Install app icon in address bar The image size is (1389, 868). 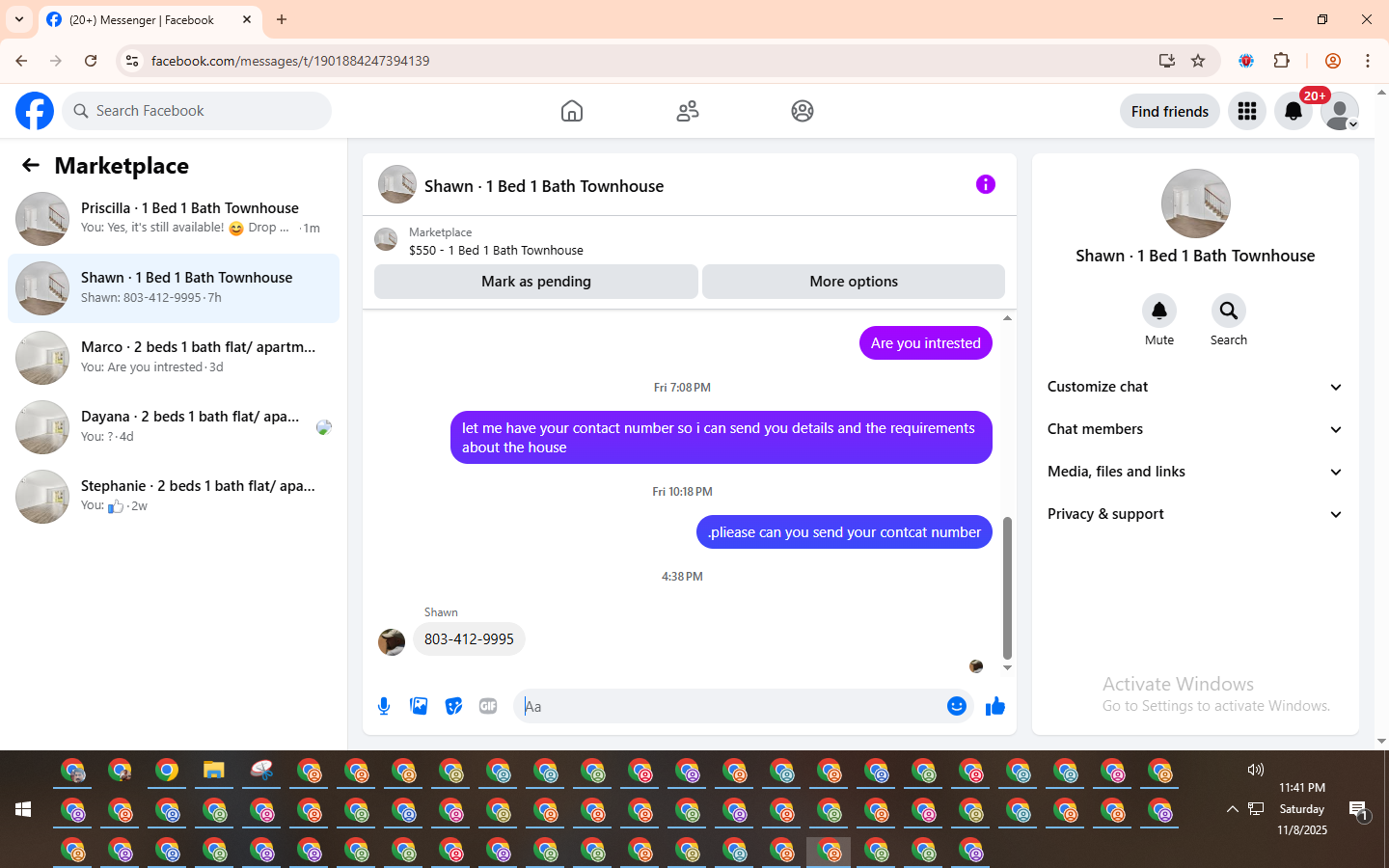click(x=1167, y=61)
